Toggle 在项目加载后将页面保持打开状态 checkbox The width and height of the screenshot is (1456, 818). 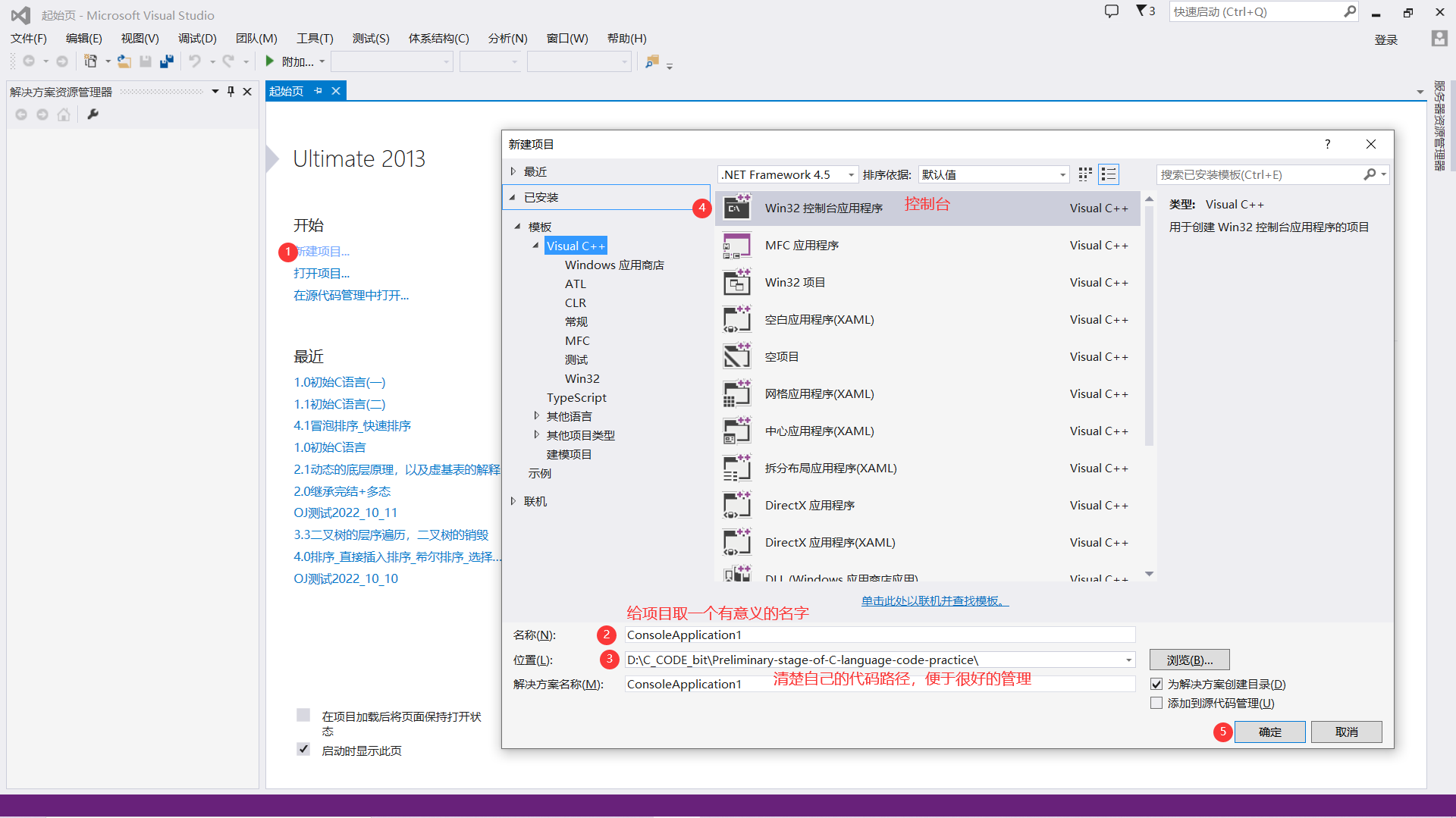303,715
